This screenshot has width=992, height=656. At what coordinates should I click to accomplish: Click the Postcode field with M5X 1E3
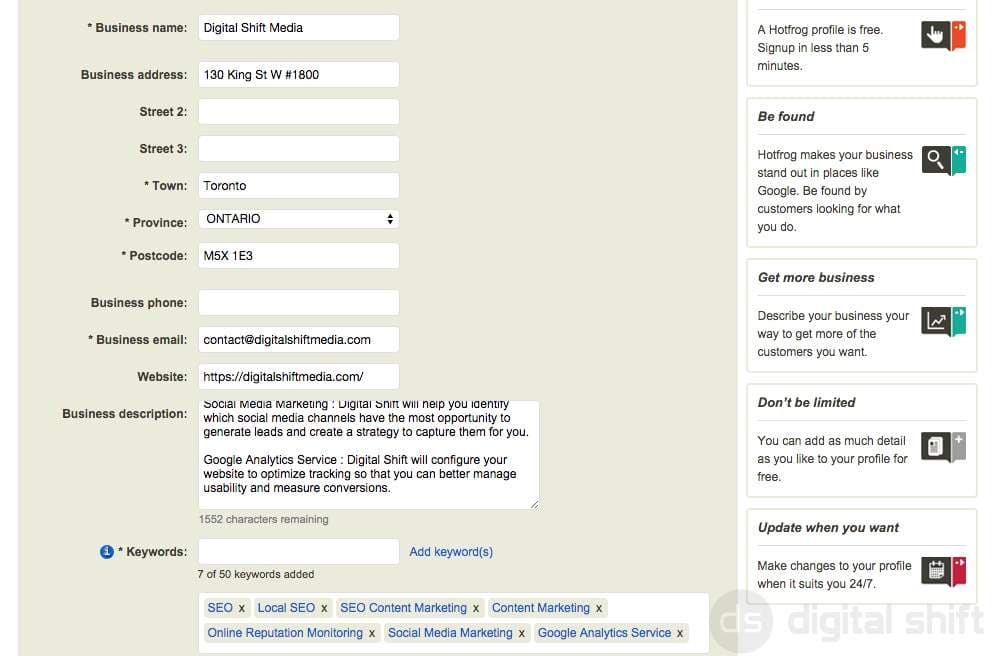point(299,256)
